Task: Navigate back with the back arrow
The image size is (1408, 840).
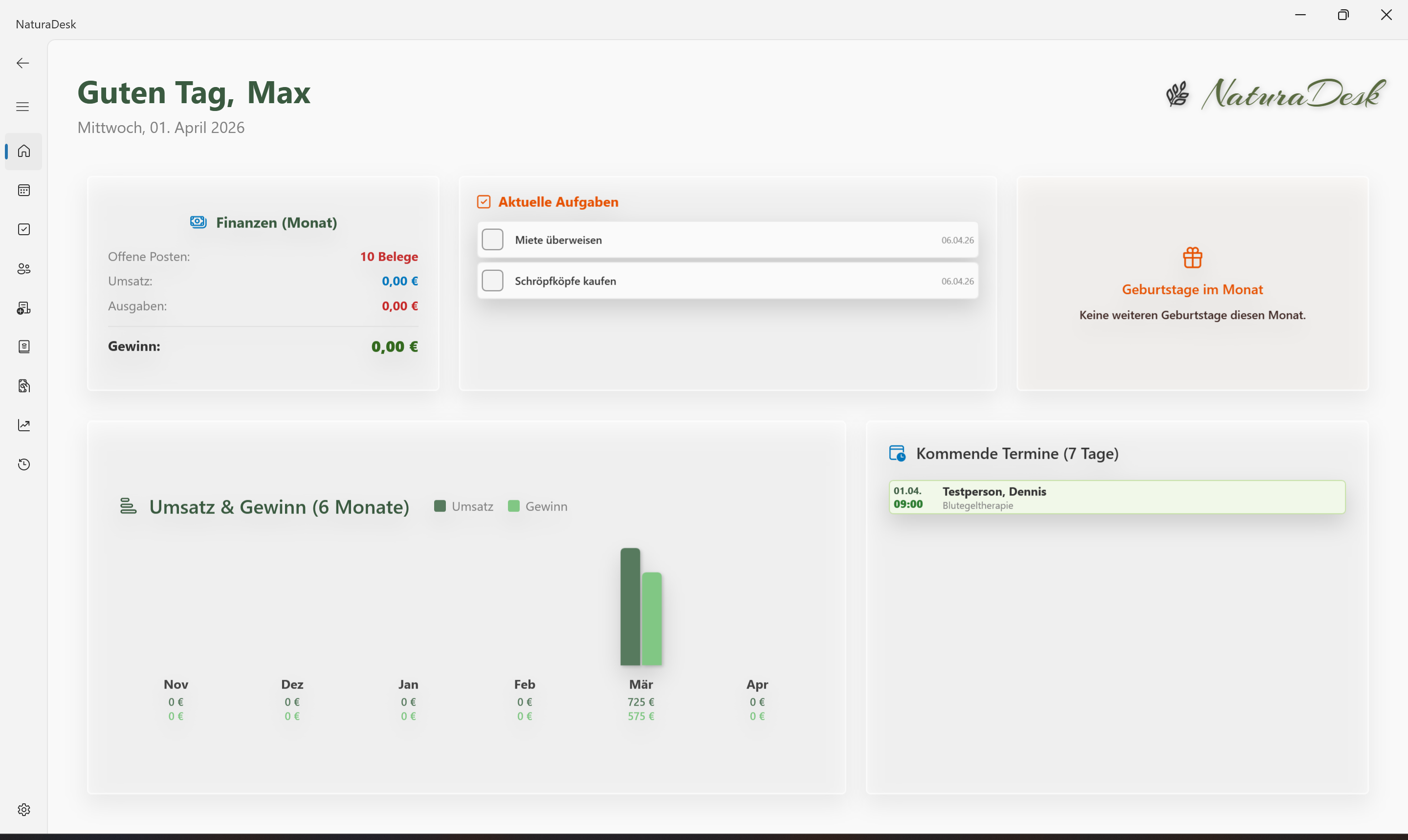Action: pos(22,63)
